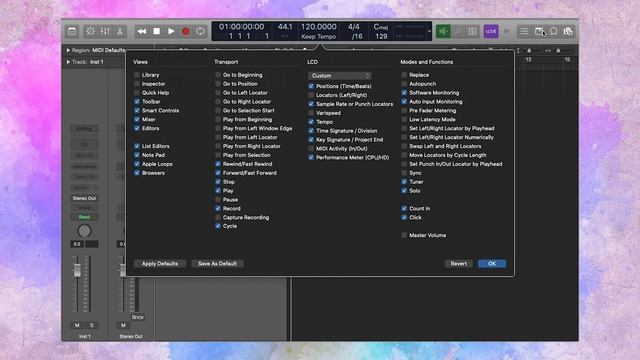Enable Low Latency Mode checkbox

404,120
